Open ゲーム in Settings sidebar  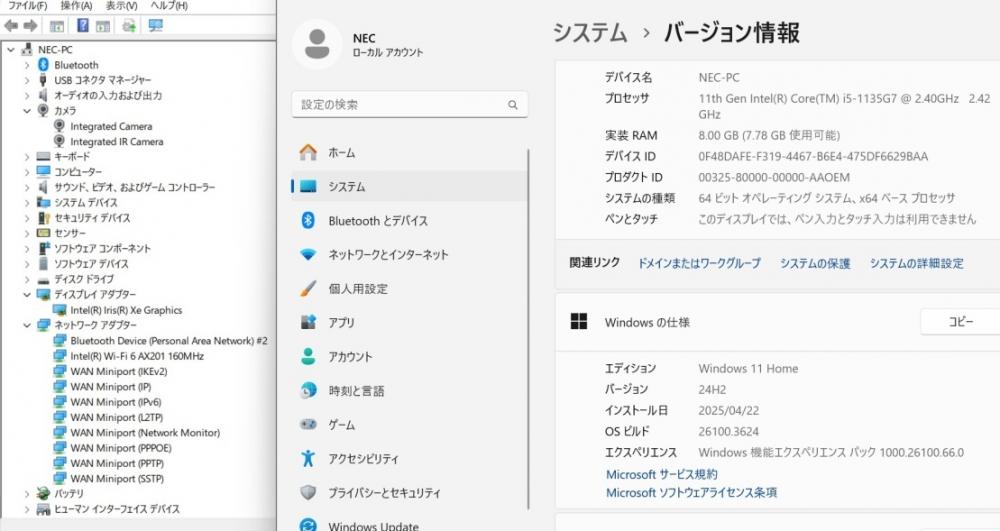[409, 425]
